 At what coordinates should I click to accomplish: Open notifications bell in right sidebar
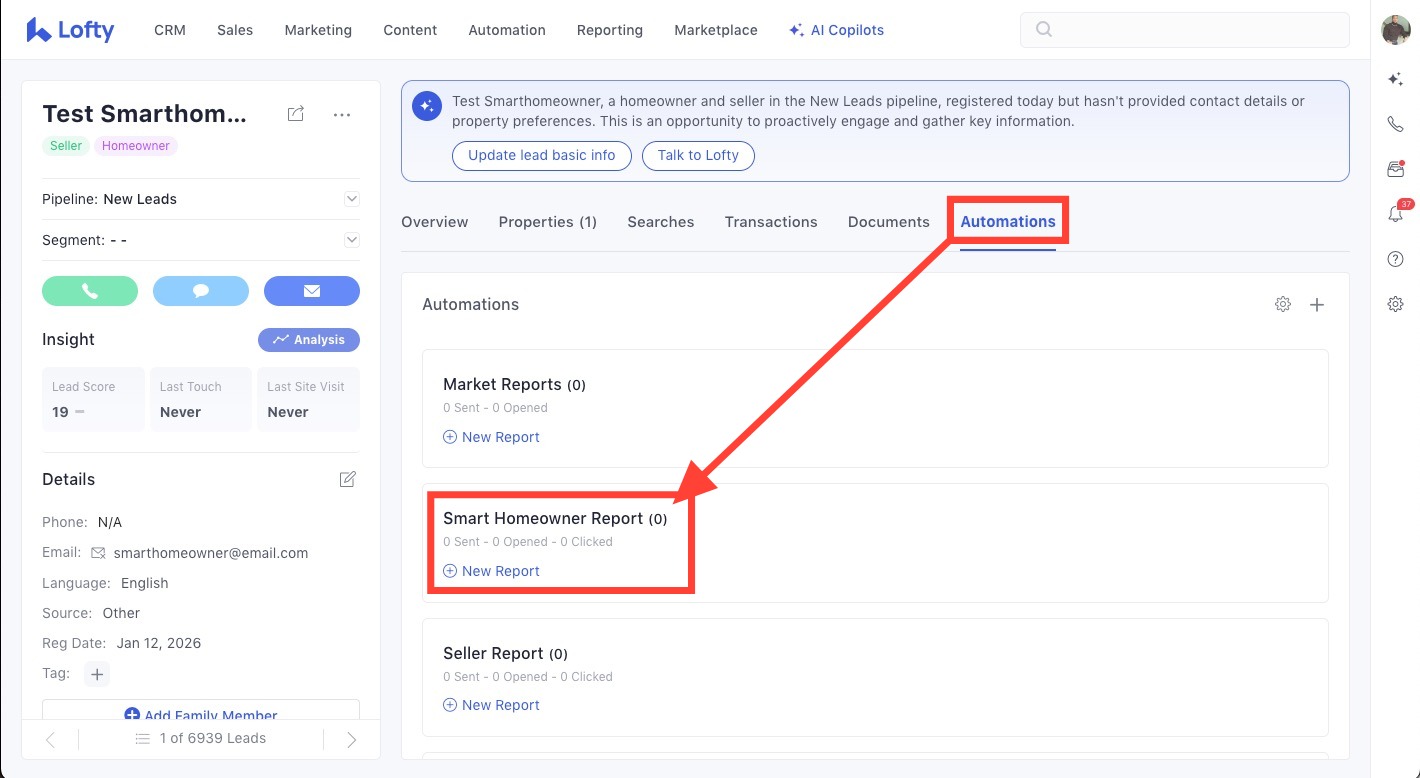tap(1396, 214)
